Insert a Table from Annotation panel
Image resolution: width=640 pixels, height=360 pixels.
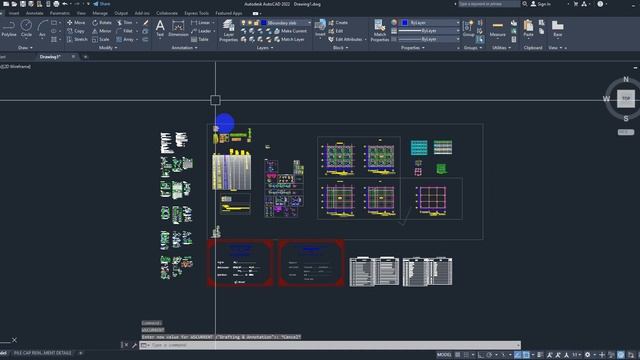click(x=200, y=40)
